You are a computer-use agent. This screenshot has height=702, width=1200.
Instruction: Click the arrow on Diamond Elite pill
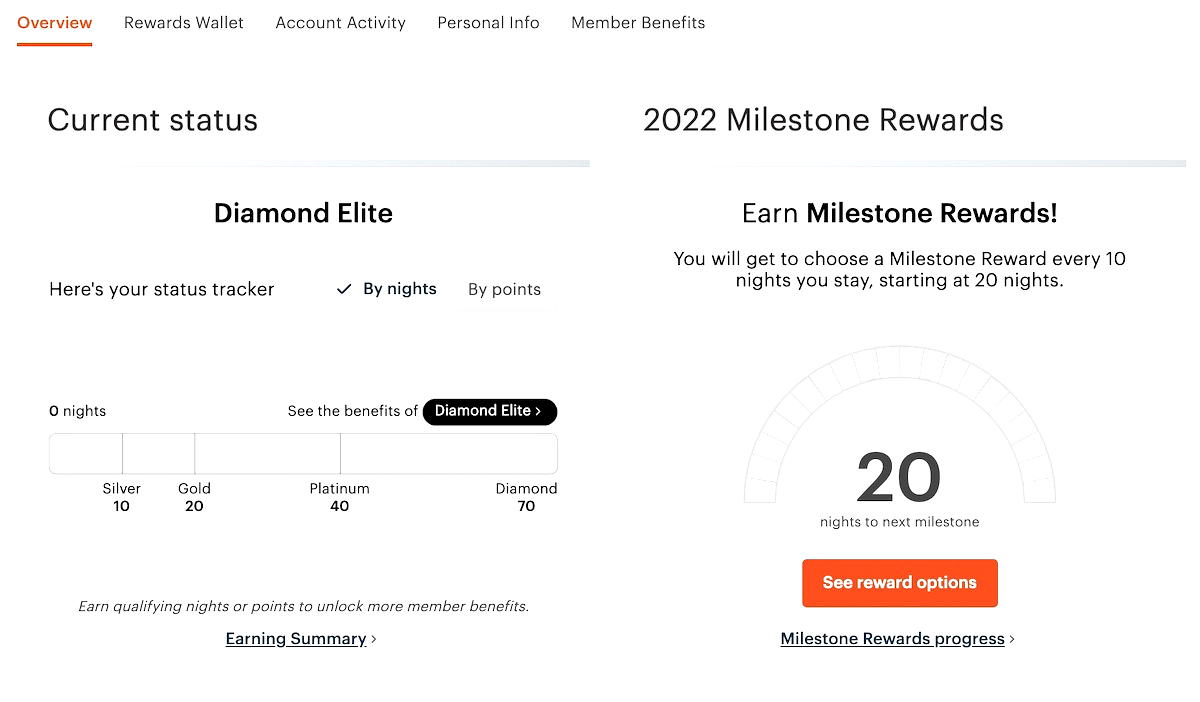(x=539, y=411)
